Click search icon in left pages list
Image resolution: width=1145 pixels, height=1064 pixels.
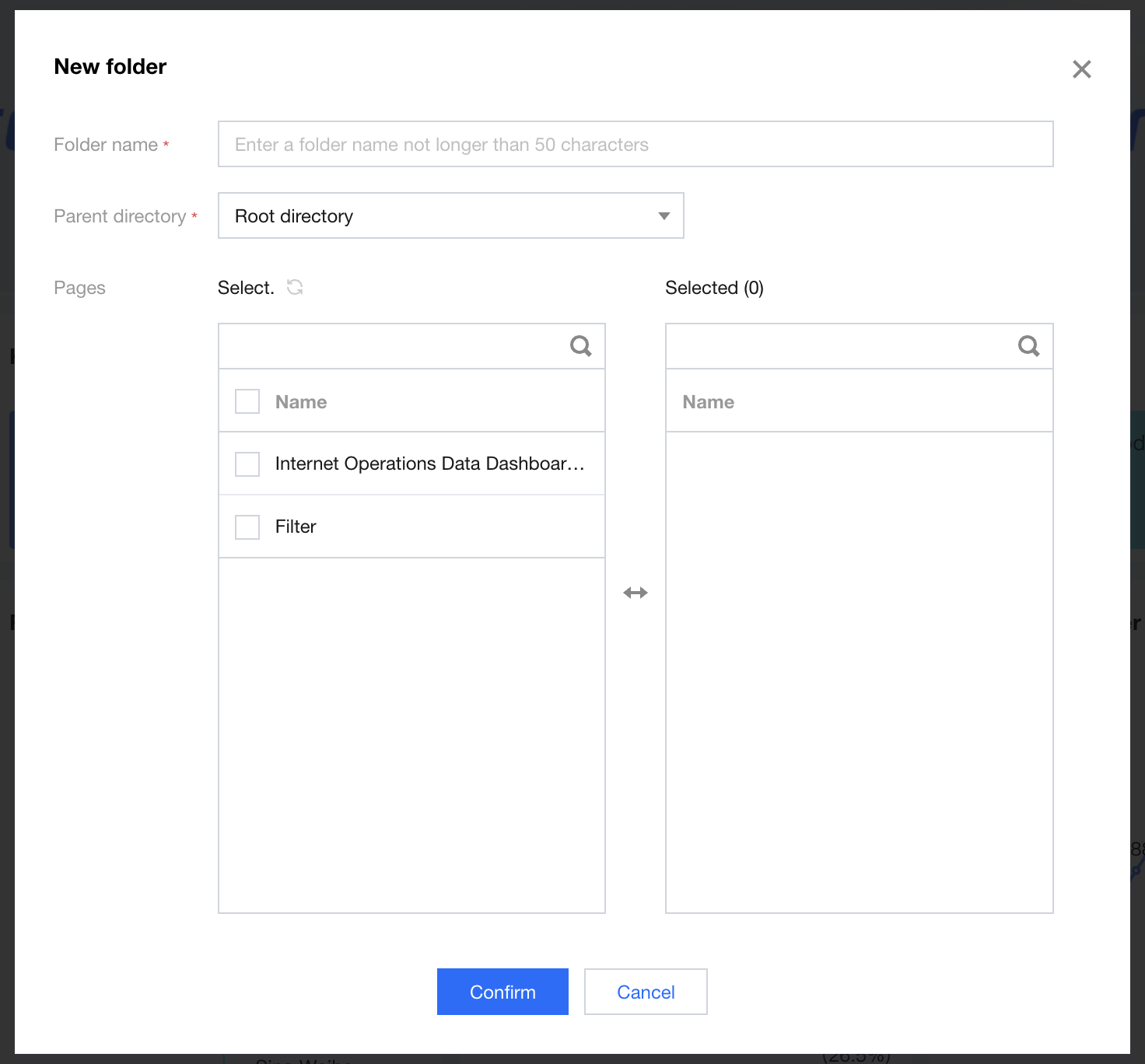click(x=580, y=346)
